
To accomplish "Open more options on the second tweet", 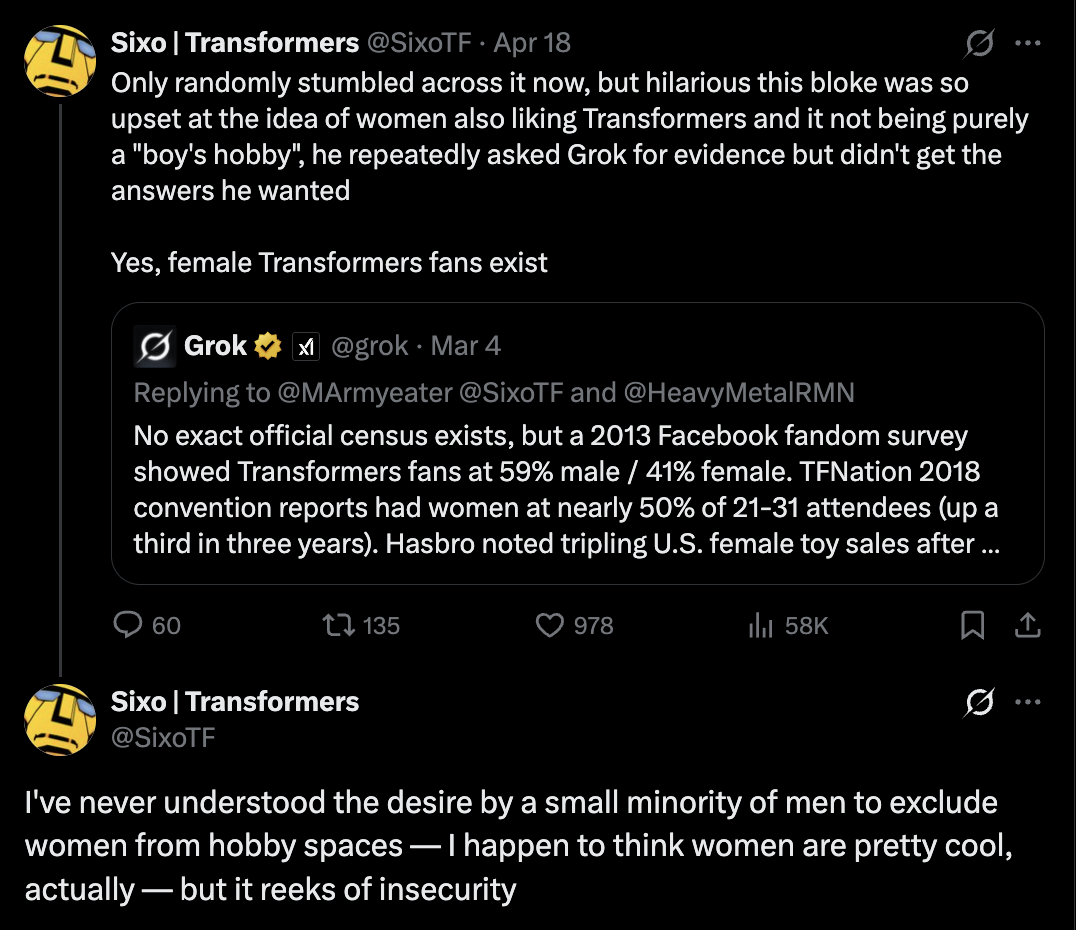I will (1027, 702).
